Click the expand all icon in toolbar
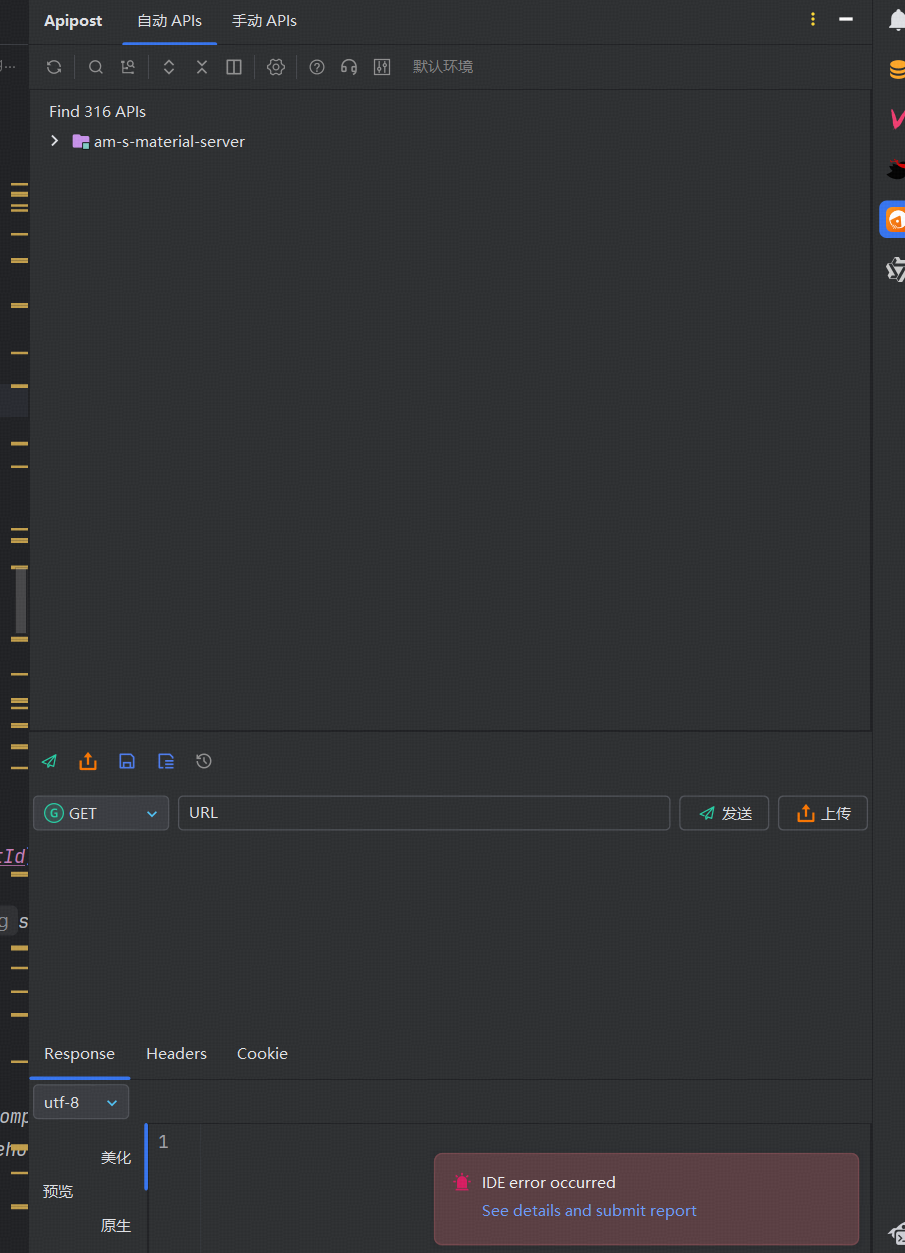 pyautogui.click(x=169, y=67)
